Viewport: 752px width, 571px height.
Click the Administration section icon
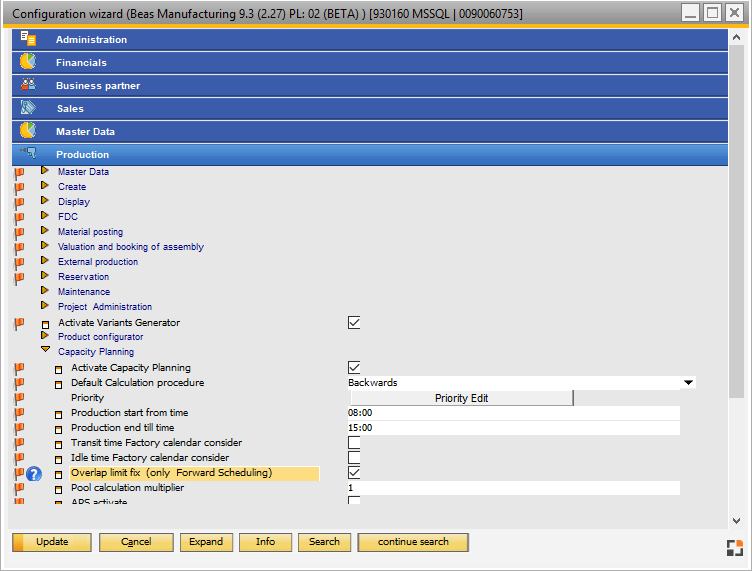click(27, 39)
